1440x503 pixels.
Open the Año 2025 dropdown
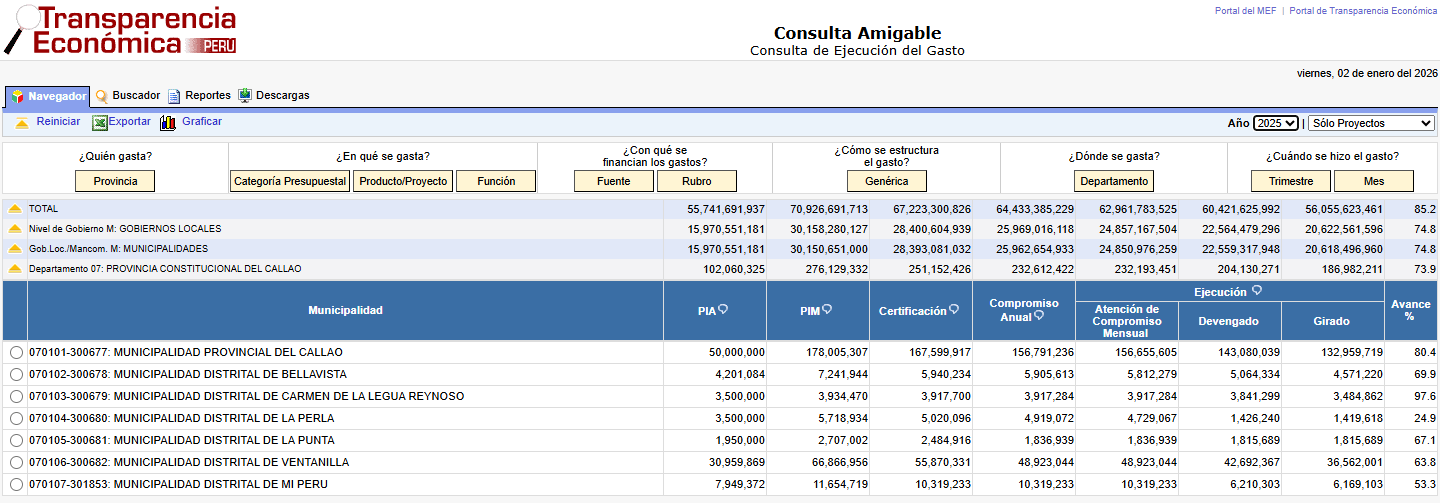coord(1275,123)
